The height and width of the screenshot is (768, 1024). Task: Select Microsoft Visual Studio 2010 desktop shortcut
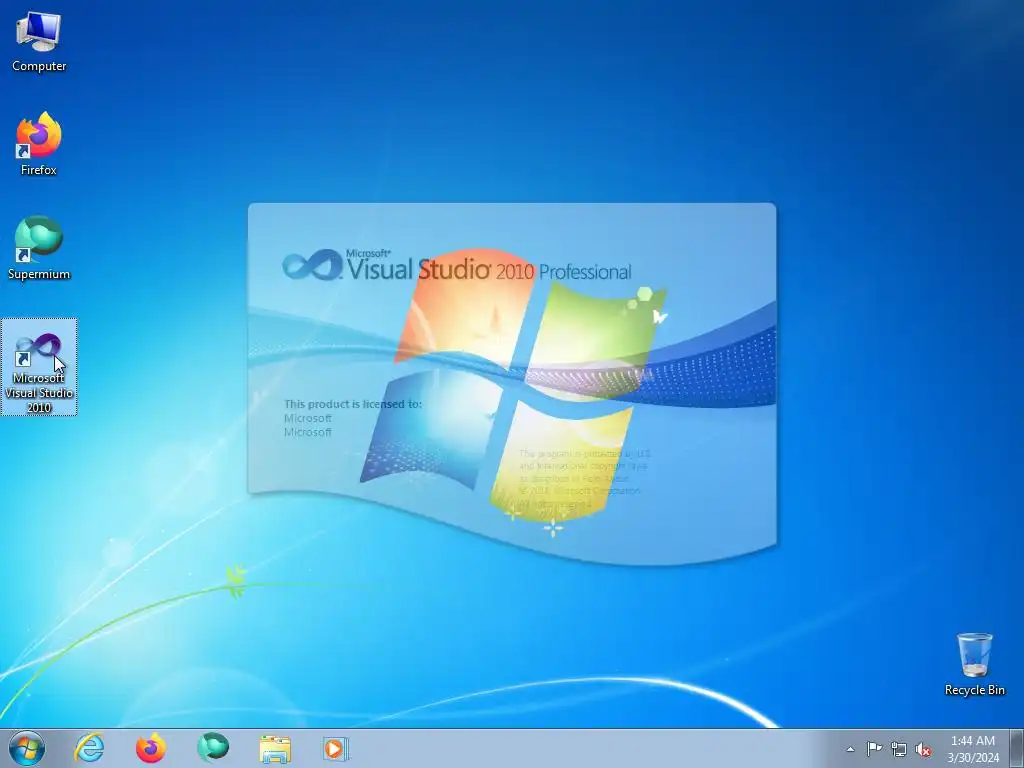[x=39, y=367]
